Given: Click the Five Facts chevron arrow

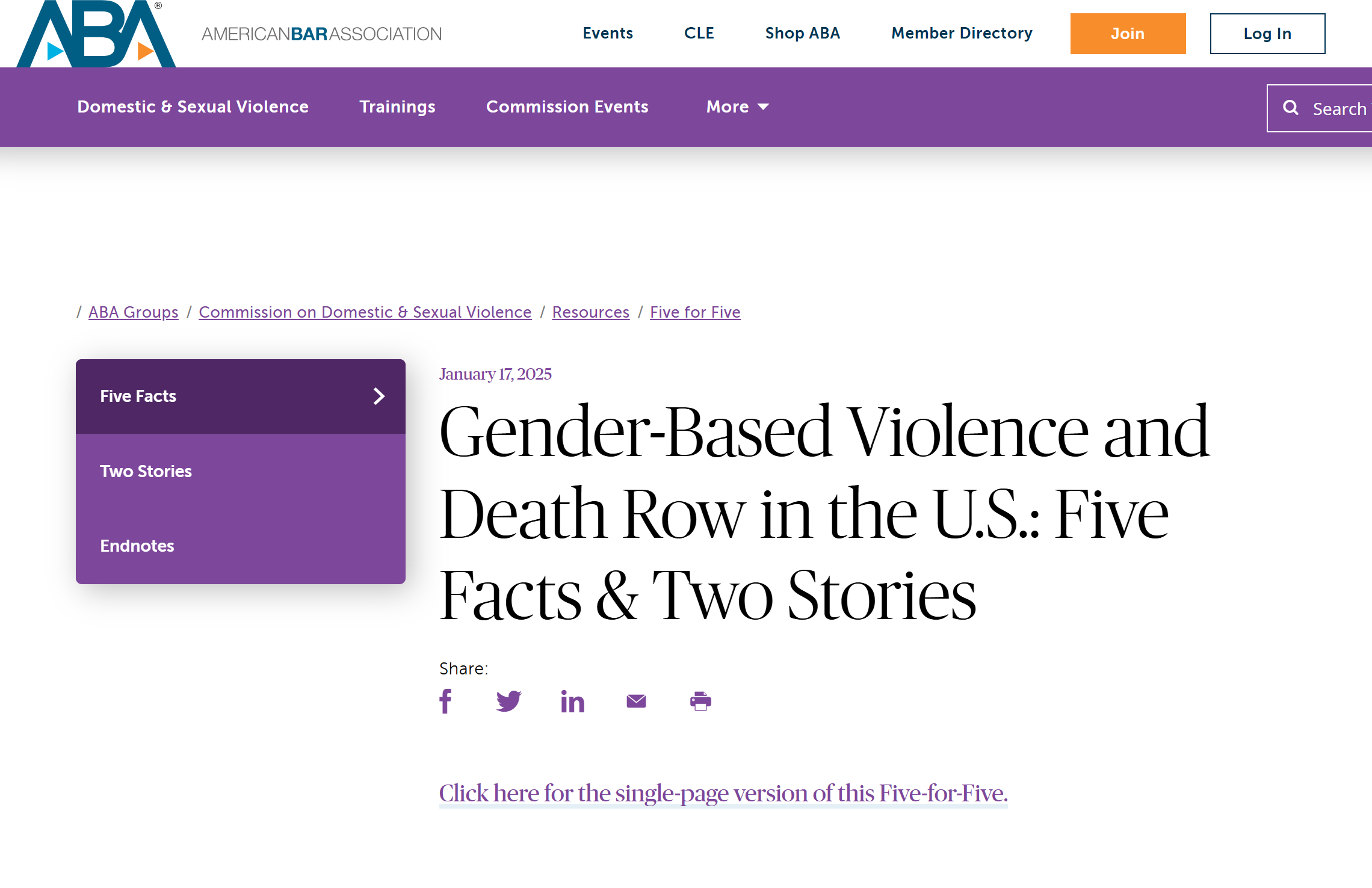Looking at the screenshot, I should tap(379, 396).
